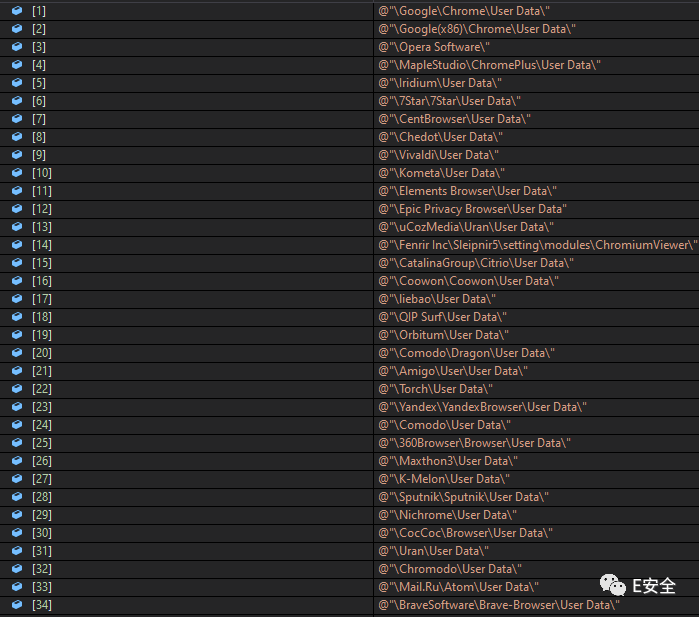Select the CentBrowser\User Data value
The image size is (699, 617).
(x=454, y=119)
